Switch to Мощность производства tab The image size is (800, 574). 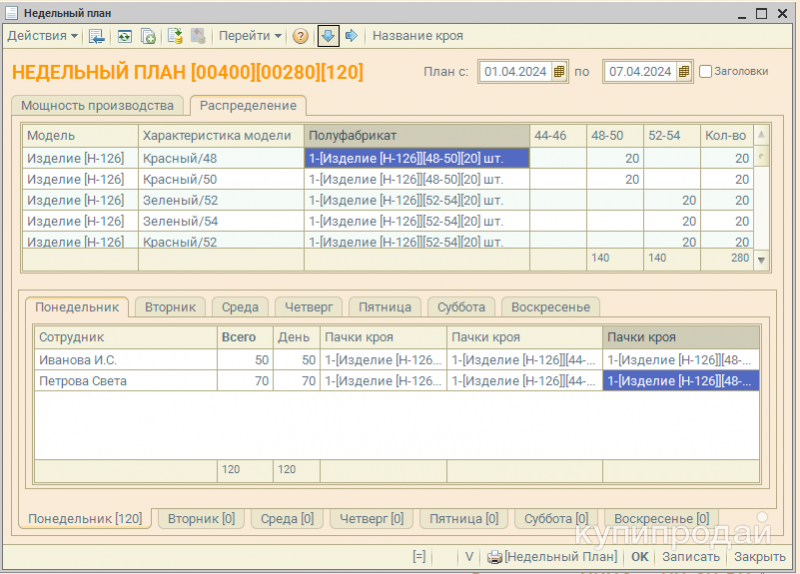tap(97, 105)
